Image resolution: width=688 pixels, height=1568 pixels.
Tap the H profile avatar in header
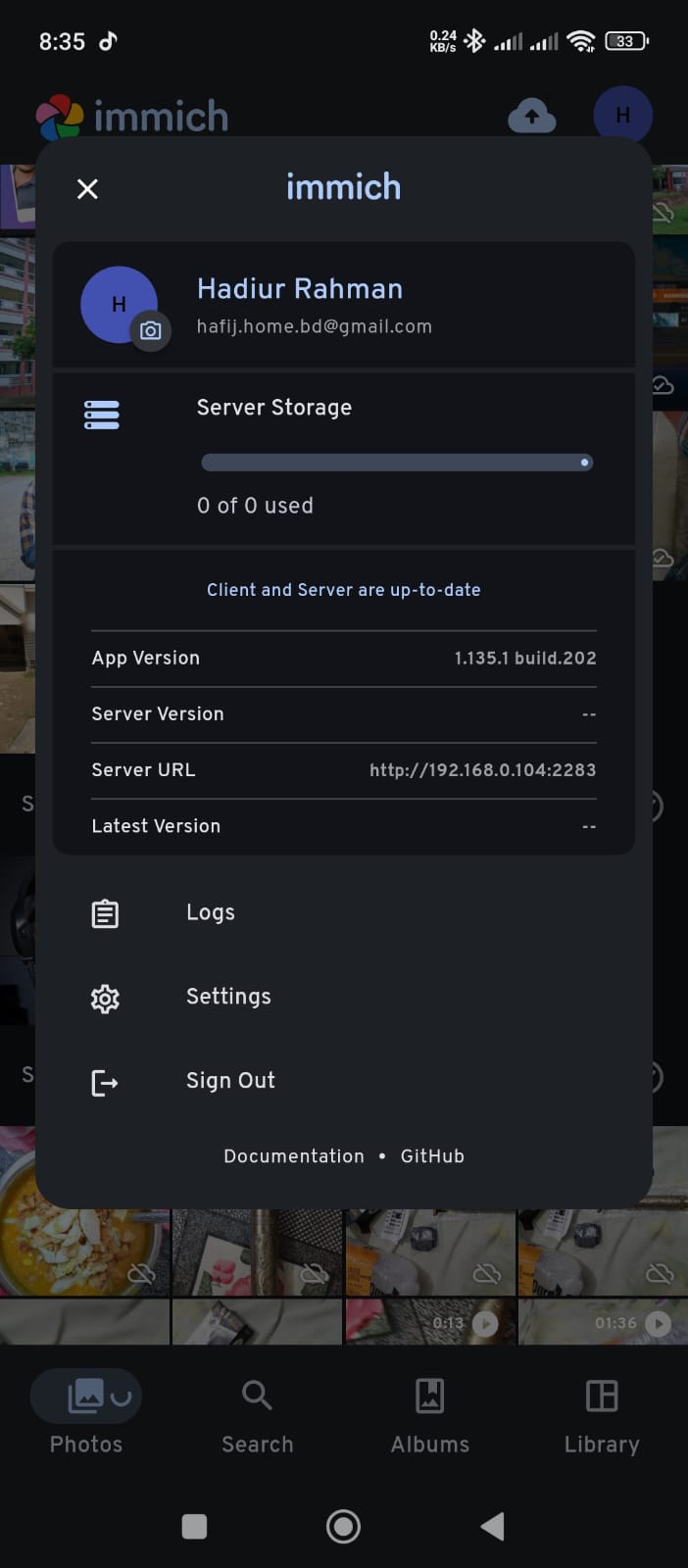[x=622, y=116]
